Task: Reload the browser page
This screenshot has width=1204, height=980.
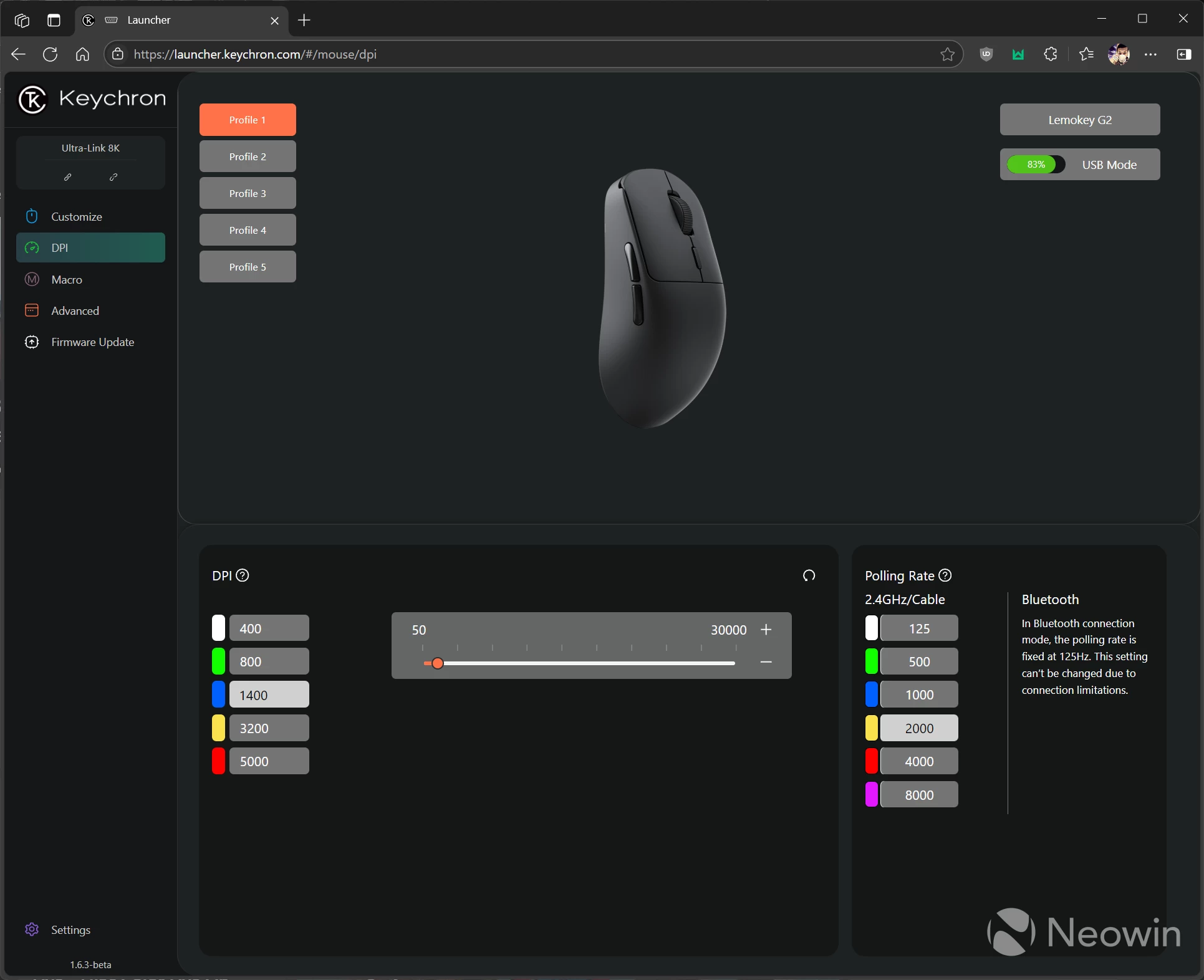Action: [x=51, y=54]
